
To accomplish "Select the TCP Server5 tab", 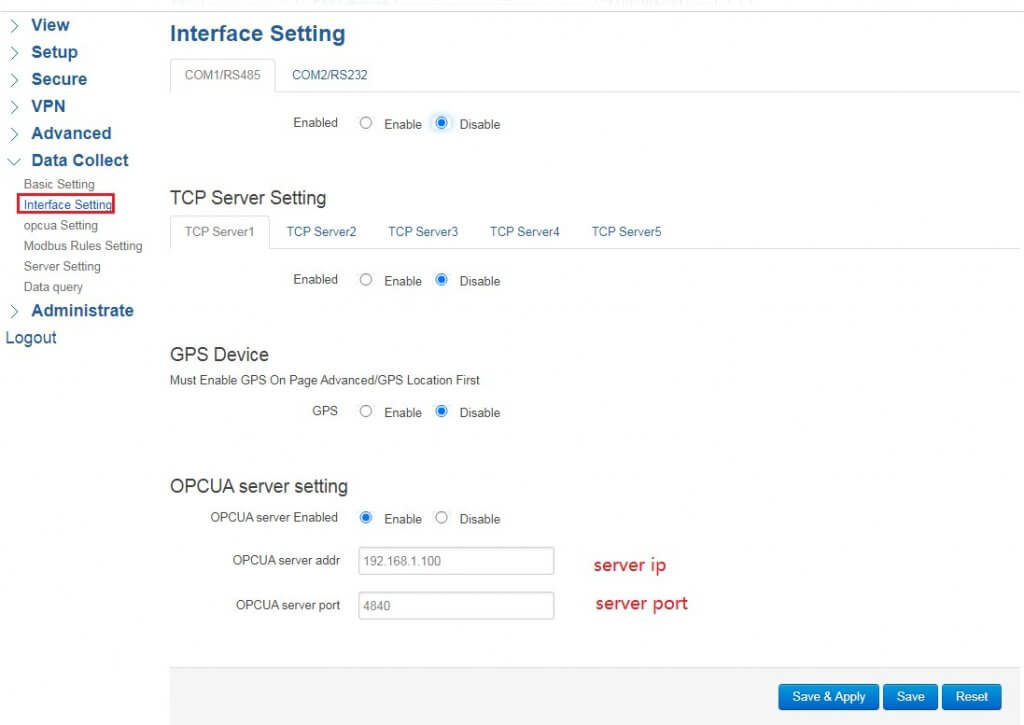I will pos(626,231).
